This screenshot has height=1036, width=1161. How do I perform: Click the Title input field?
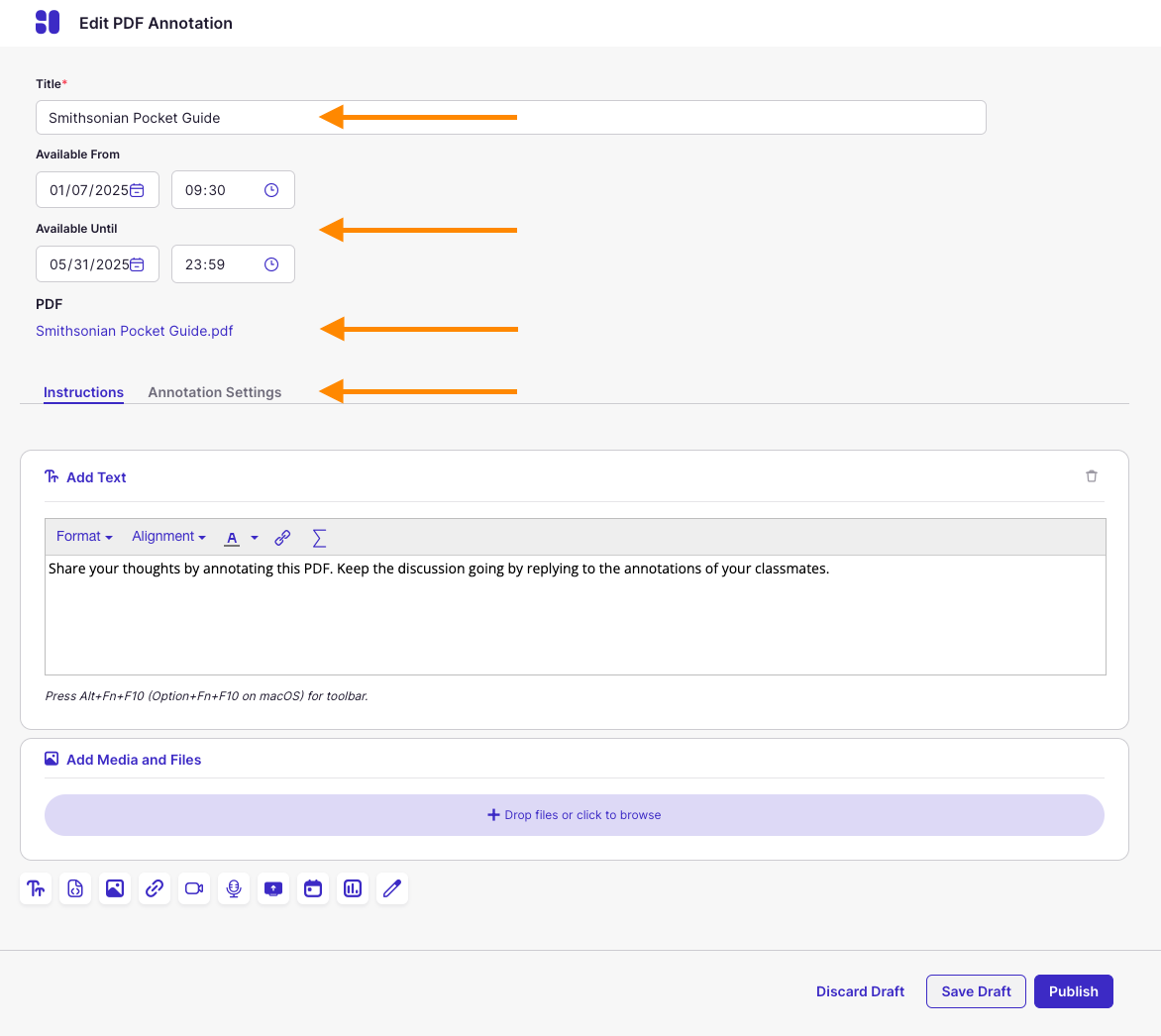click(510, 118)
